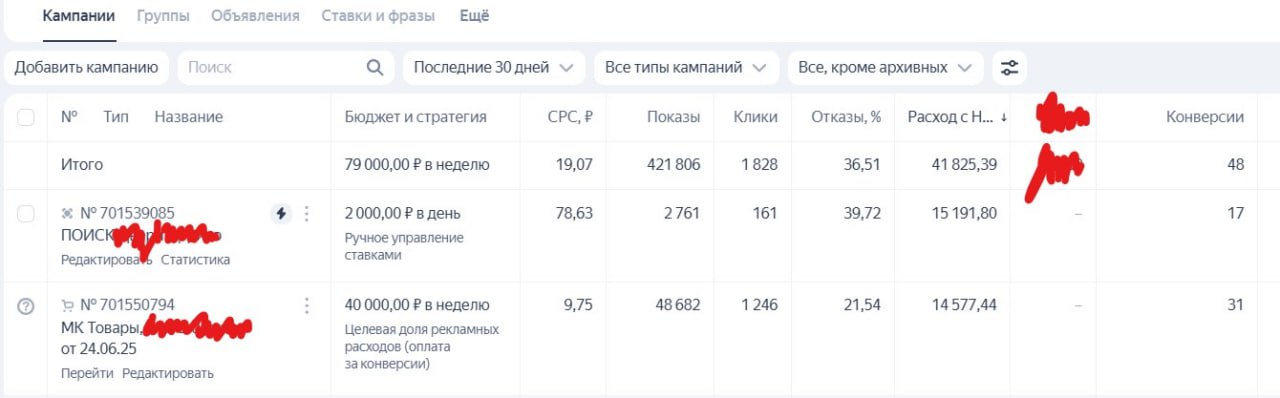Open three-dot menu for campaign 701550794
1280x398 pixels.
pyautogui.click(x=307, y=305)
